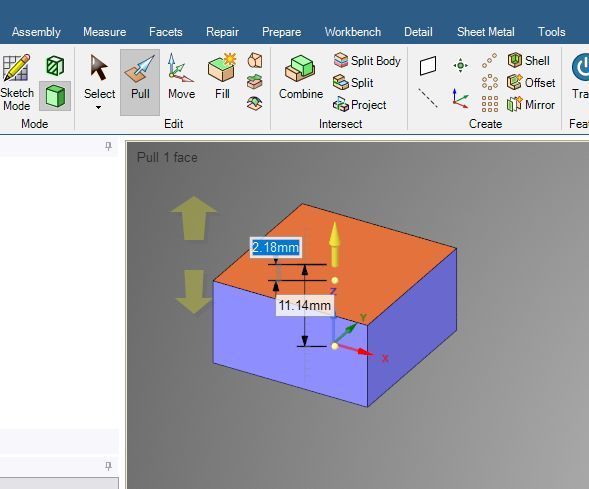The width and height of the screenshot is (589, 489).
Task: Pin the upper left panel
Action: point(108,146)
